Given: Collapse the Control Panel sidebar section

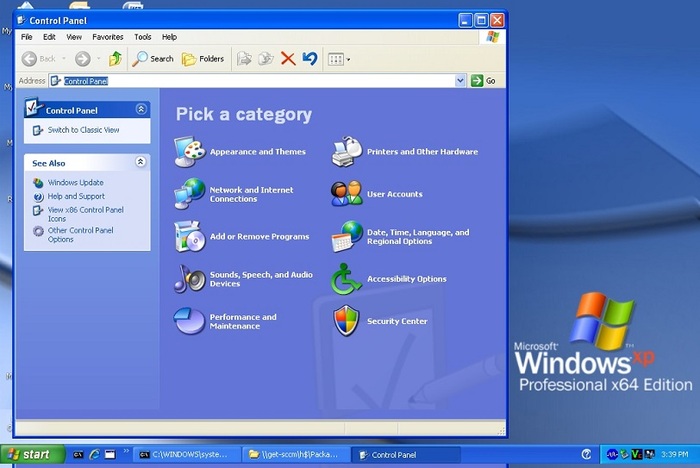Looking at the screenshot, I should (141, 109).
